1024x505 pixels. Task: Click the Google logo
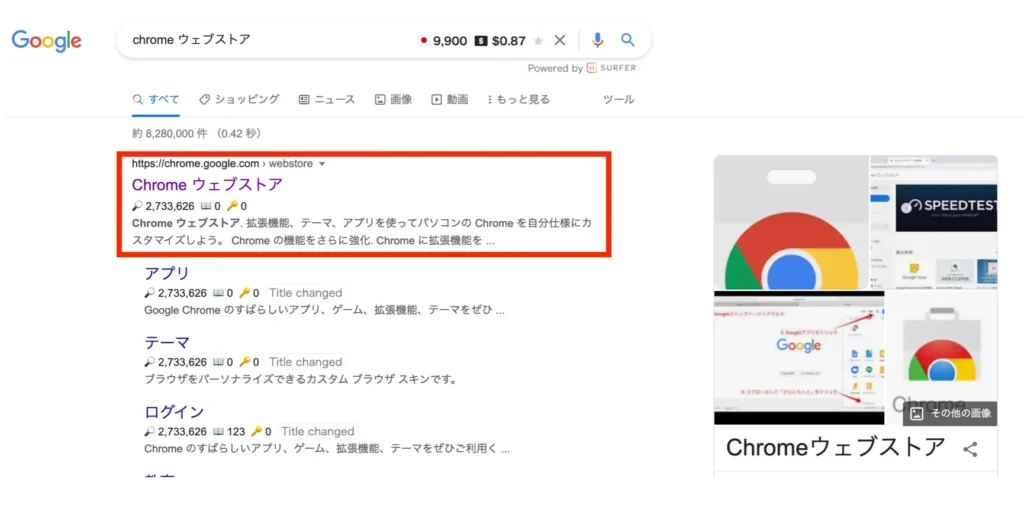pyautogui.click(x=46, y=41)
